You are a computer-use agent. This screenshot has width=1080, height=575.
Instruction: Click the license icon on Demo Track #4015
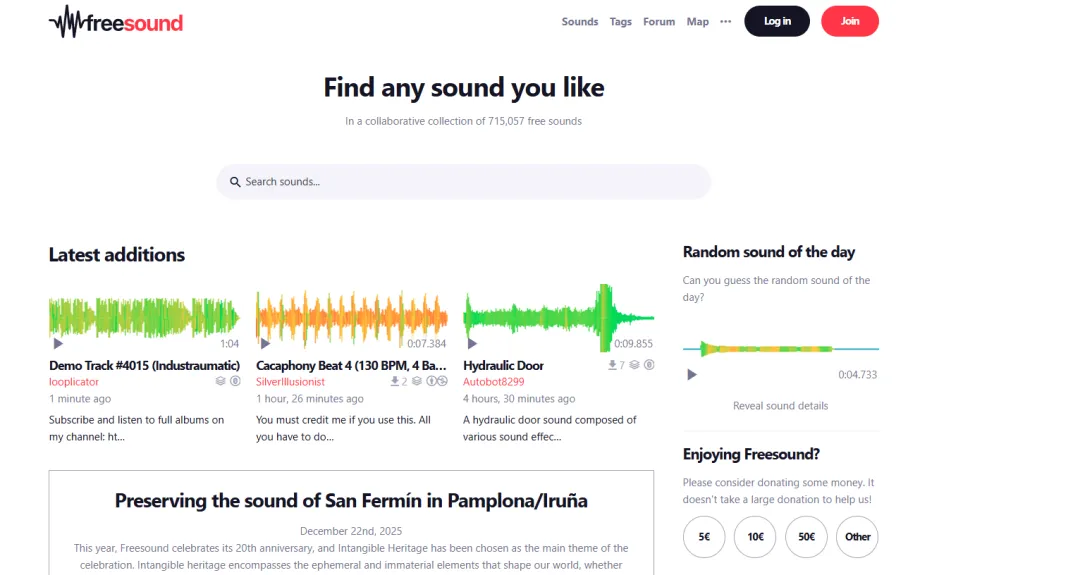235,381
